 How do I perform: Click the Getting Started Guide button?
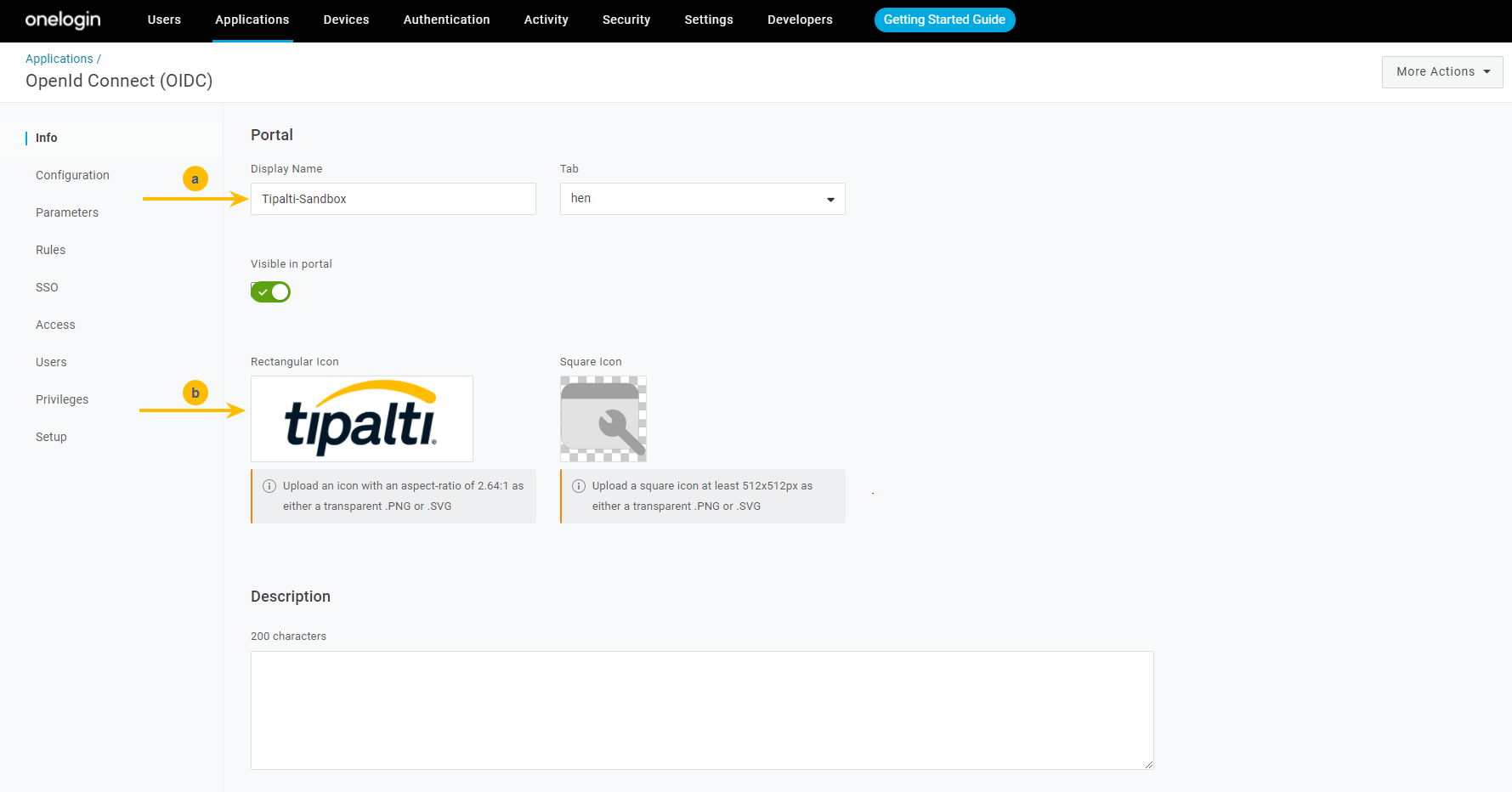(x=943, y=20)
